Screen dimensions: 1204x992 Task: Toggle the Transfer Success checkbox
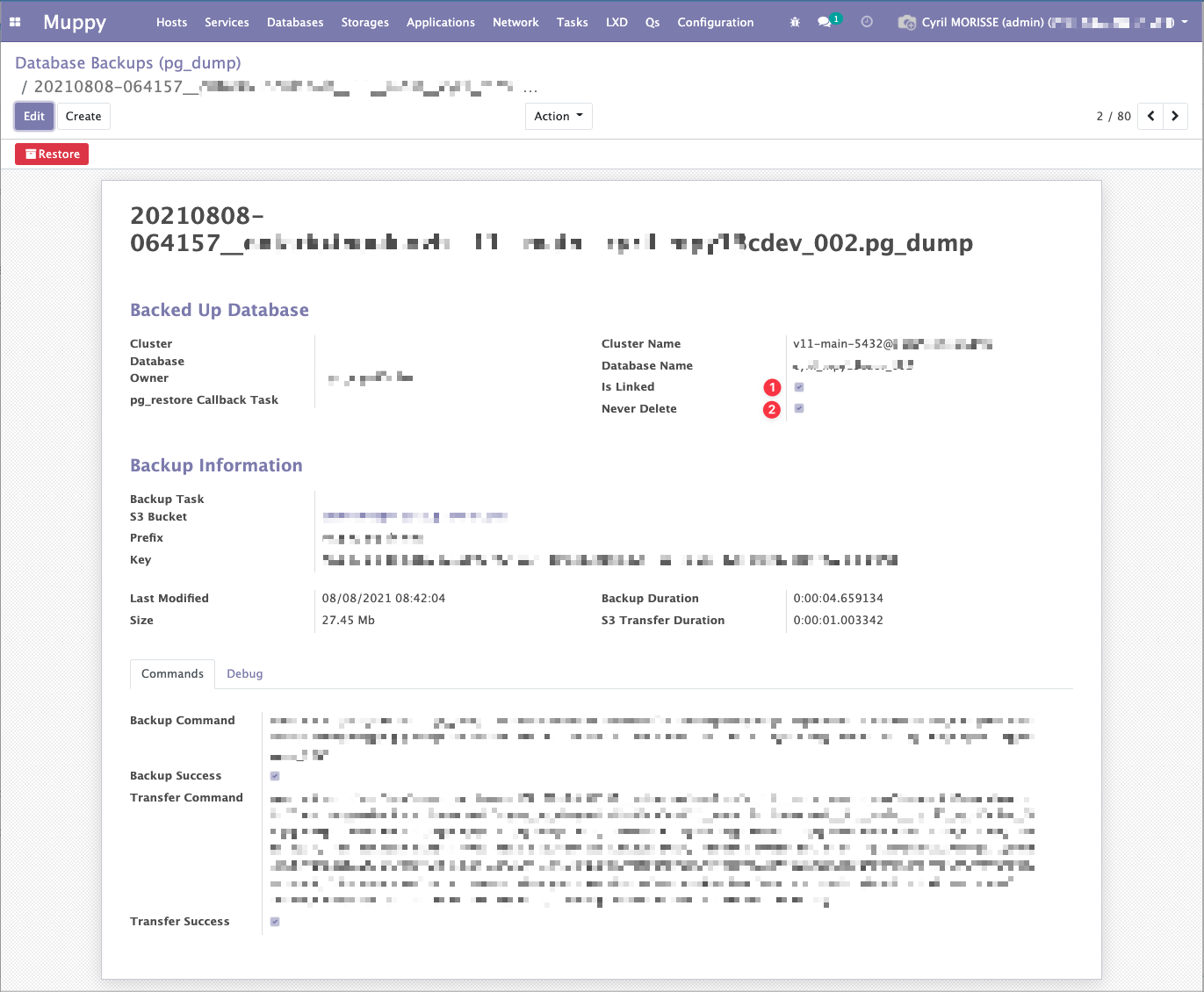[275, 922]
